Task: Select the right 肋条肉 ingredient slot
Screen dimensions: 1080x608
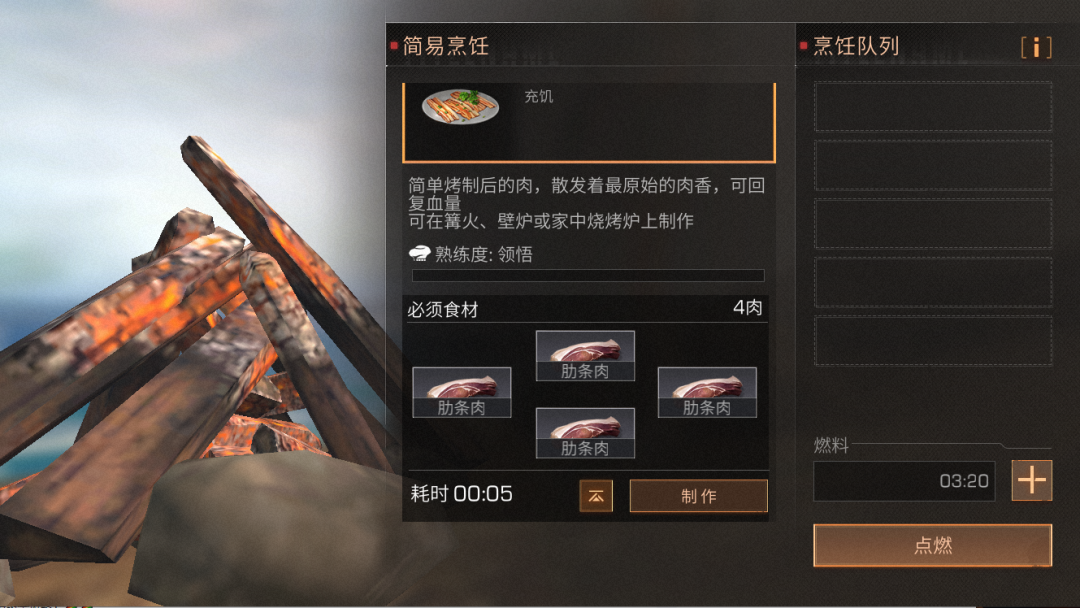Action: point(707,392)
